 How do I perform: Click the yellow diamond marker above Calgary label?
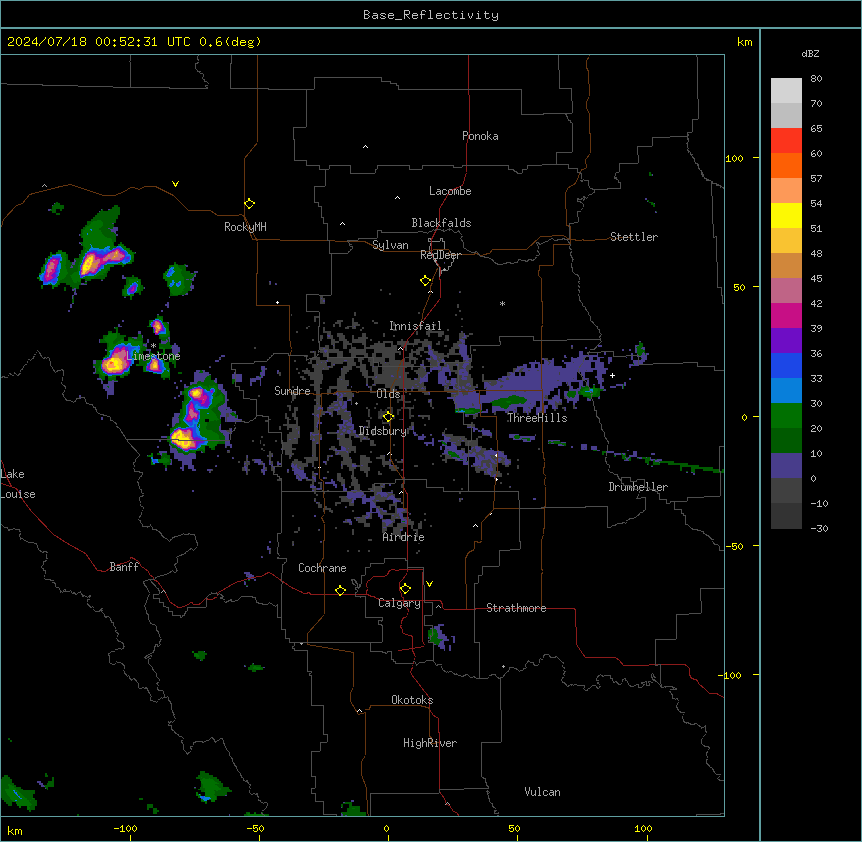click(405, 589)
